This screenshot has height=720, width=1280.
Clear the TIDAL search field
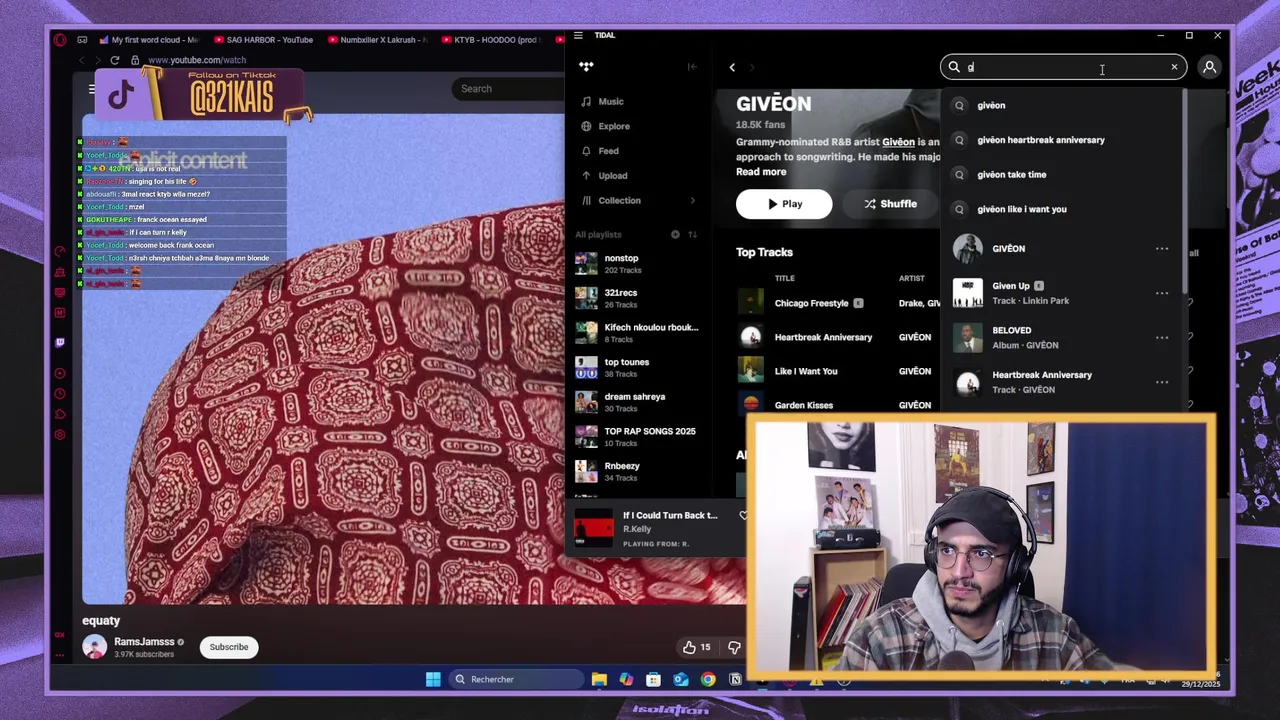(x=1174, y=67)
